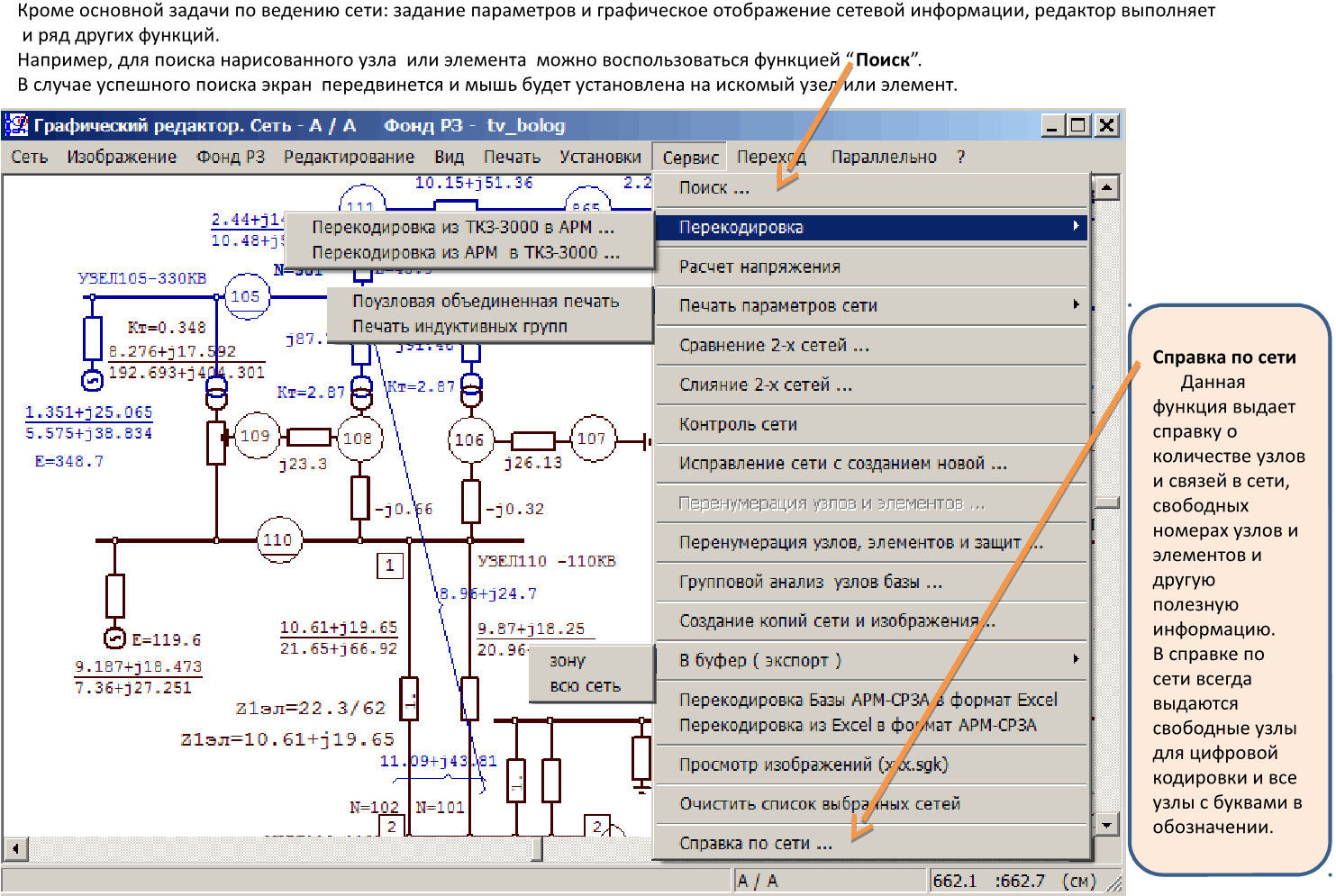Click the left arrow of horizontal scrollbar
Viewport: 1336px width, 896px height.
(15, 848)
